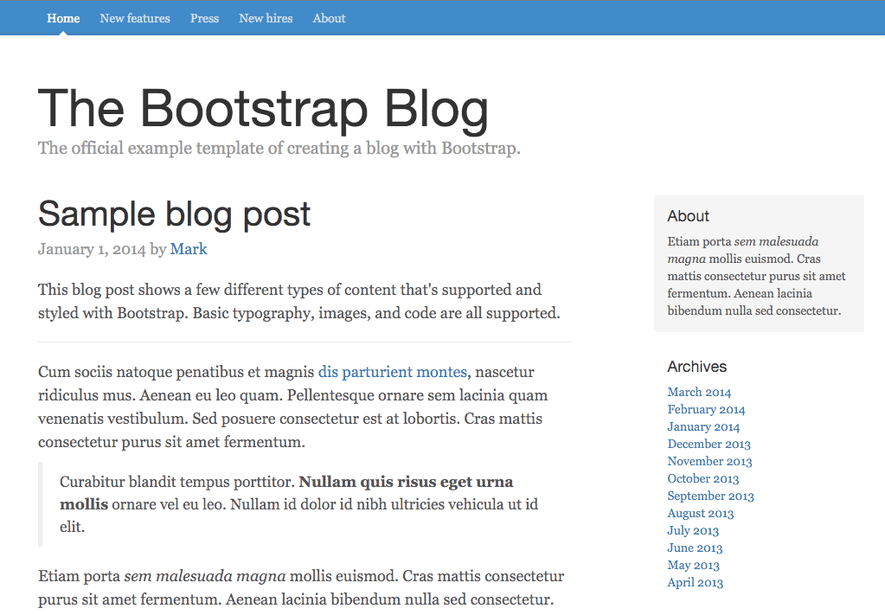Select the August 2013 archive
885x614 pixels.
(x=700, y=513)
